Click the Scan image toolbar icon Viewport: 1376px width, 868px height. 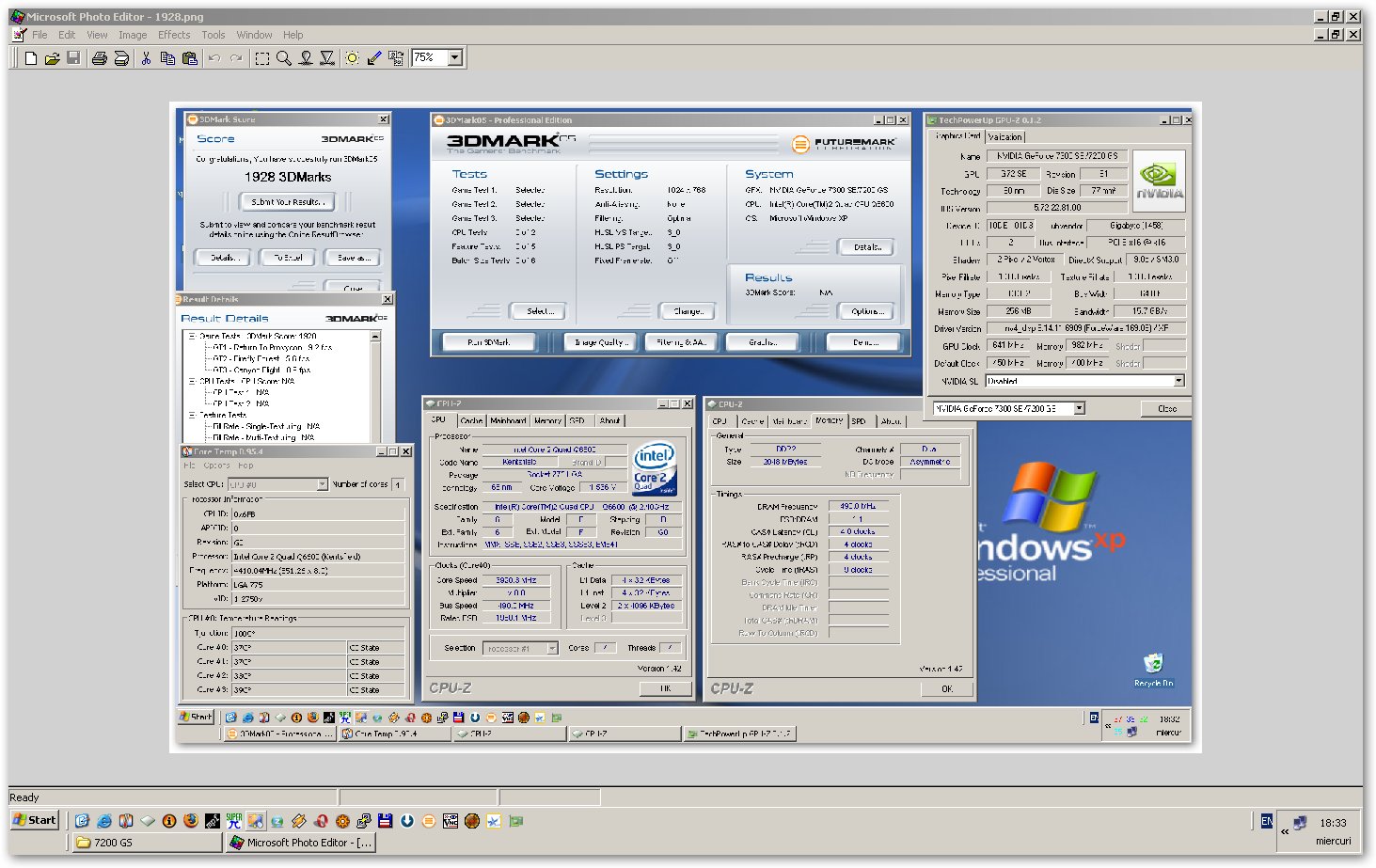pos(121,58)
